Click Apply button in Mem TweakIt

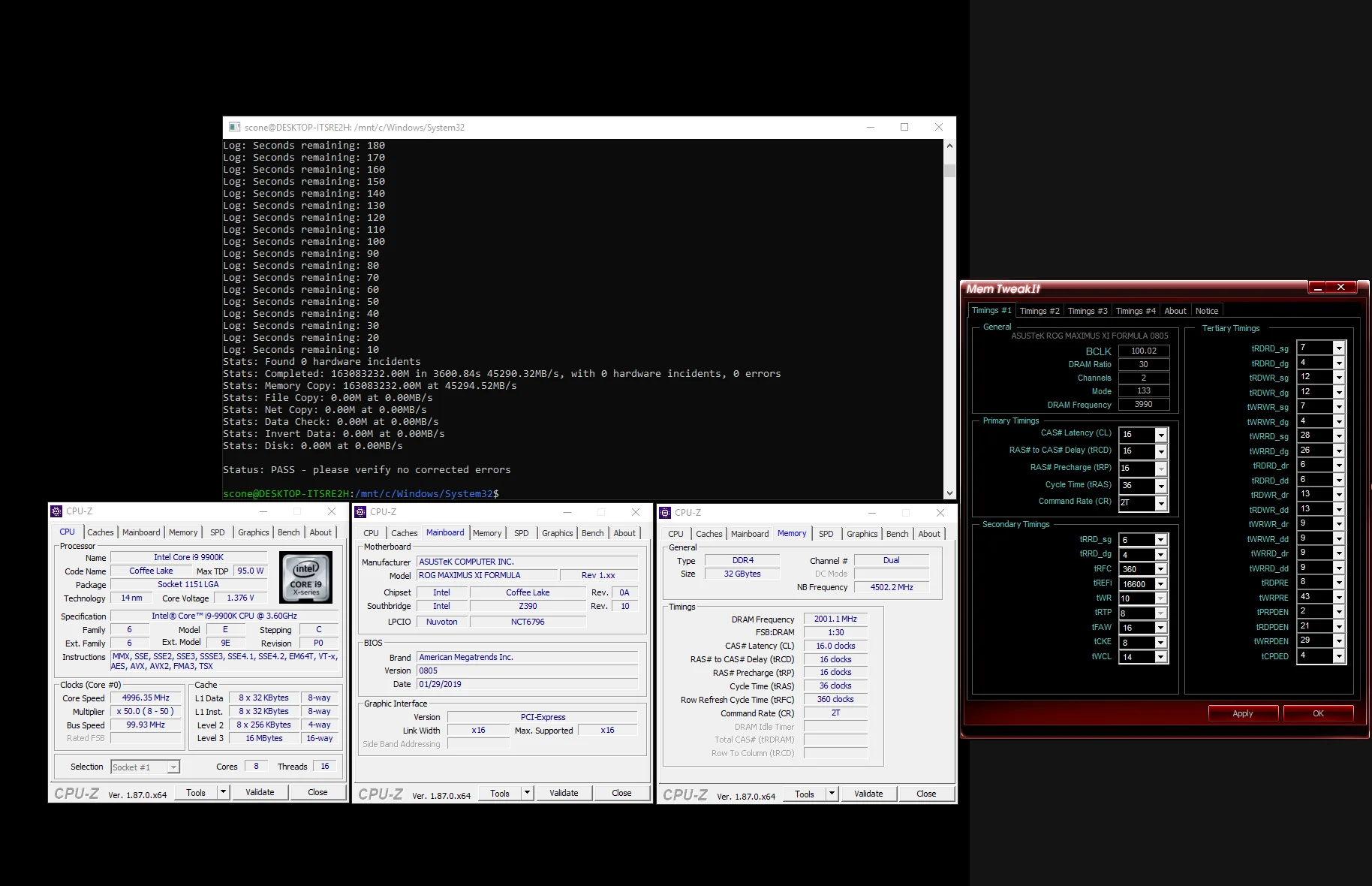tap(1243, 713)
